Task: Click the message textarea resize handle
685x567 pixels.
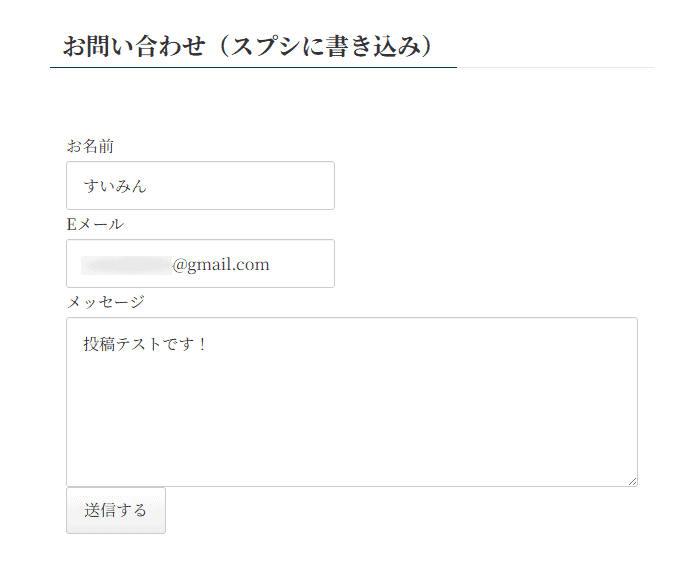Action: tap(632, 481)
